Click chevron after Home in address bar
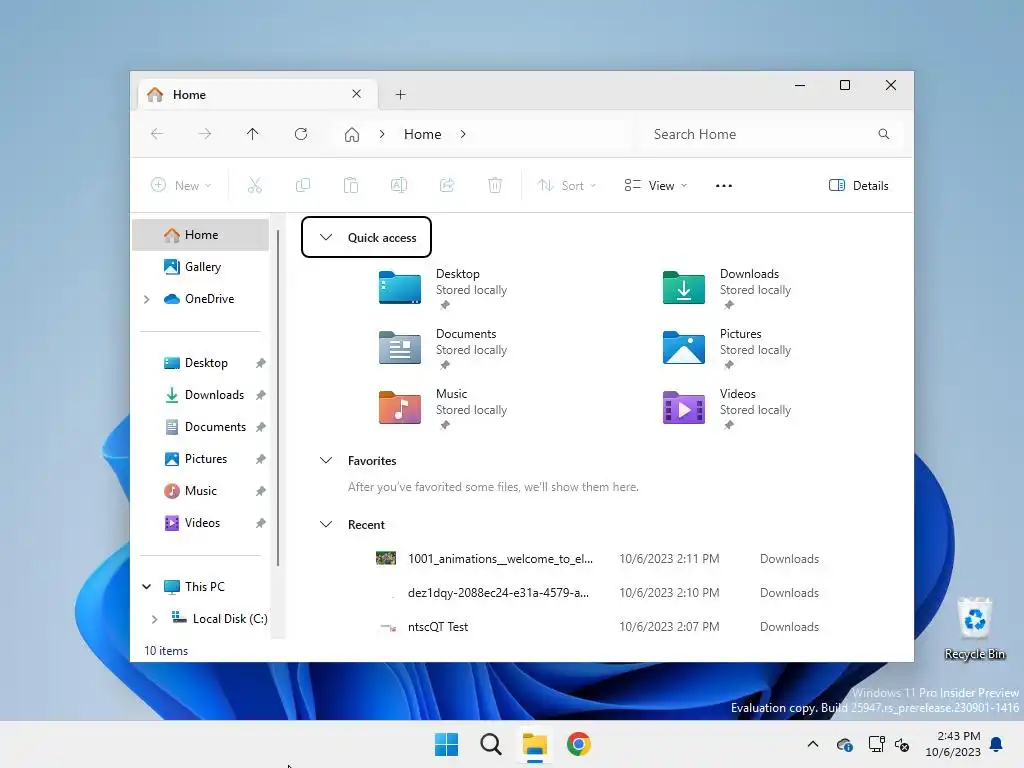This screenshot has width=1024, height=768. (x=463, y=134)
